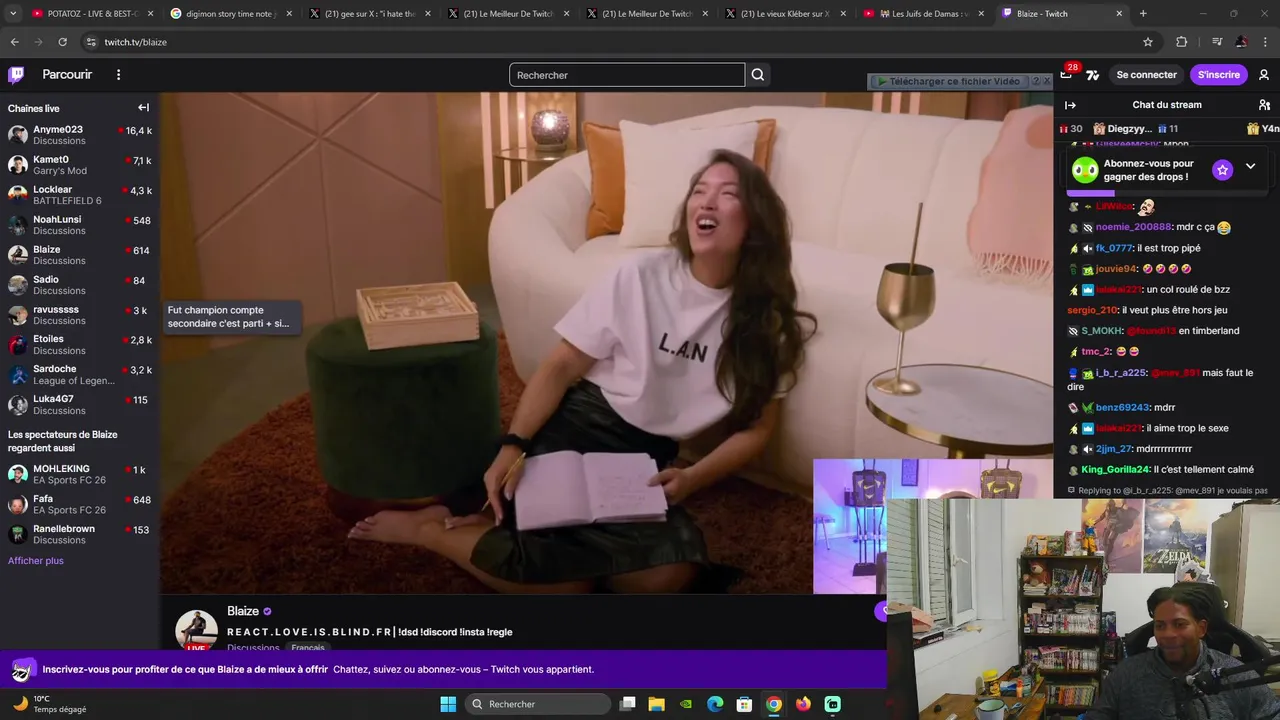Click username benz69243 in chat
This screenshot has width=1280, height=720.
point(1122,408)
